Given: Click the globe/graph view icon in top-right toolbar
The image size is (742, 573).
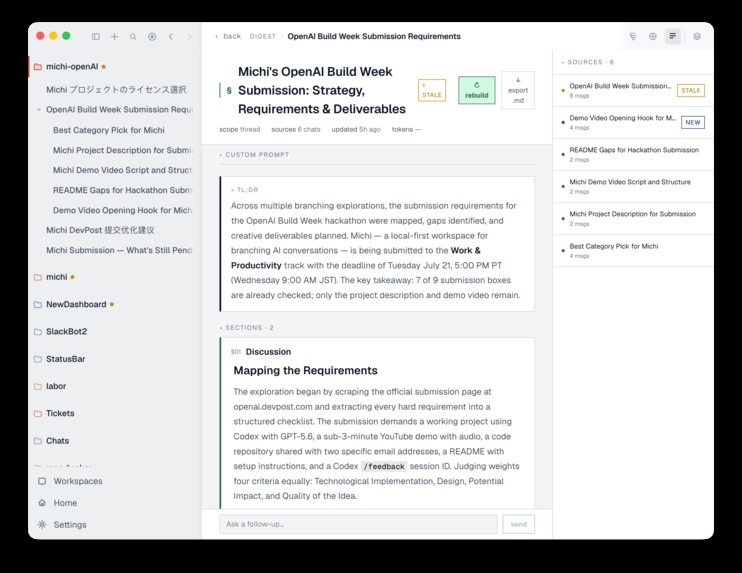Looking at the screenshot, I should pyautogui.click(x=653, y=36).
